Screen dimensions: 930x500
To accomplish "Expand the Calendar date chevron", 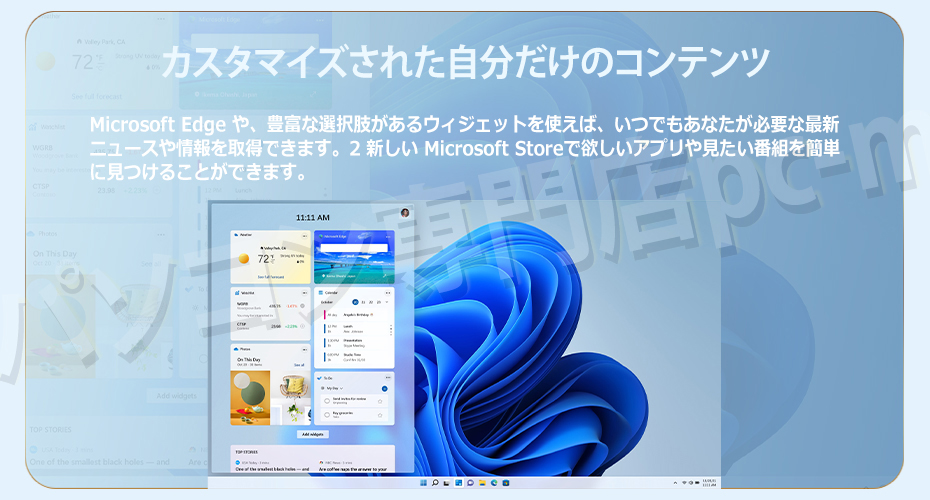I will click(387, 302).
